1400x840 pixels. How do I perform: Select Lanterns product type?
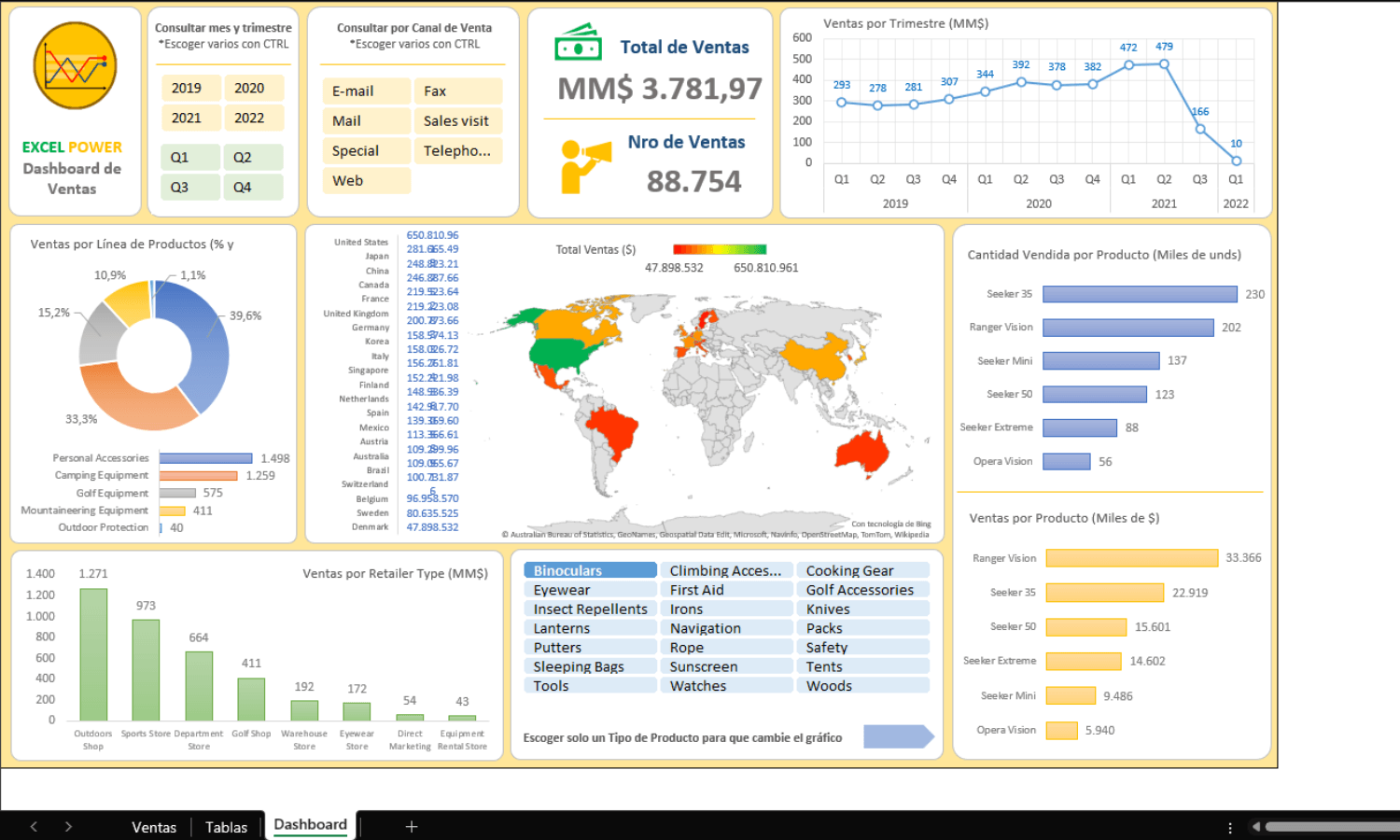(x=591, y=628)
